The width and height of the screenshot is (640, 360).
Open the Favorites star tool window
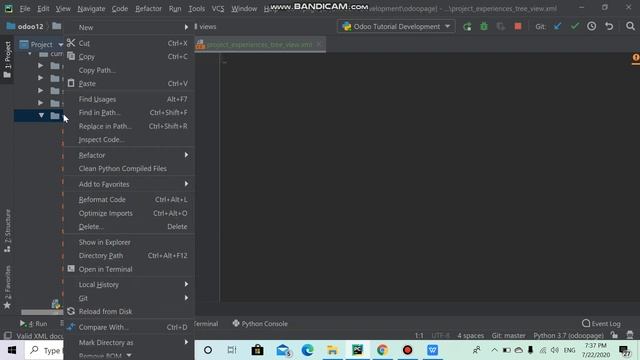(7, 305)
